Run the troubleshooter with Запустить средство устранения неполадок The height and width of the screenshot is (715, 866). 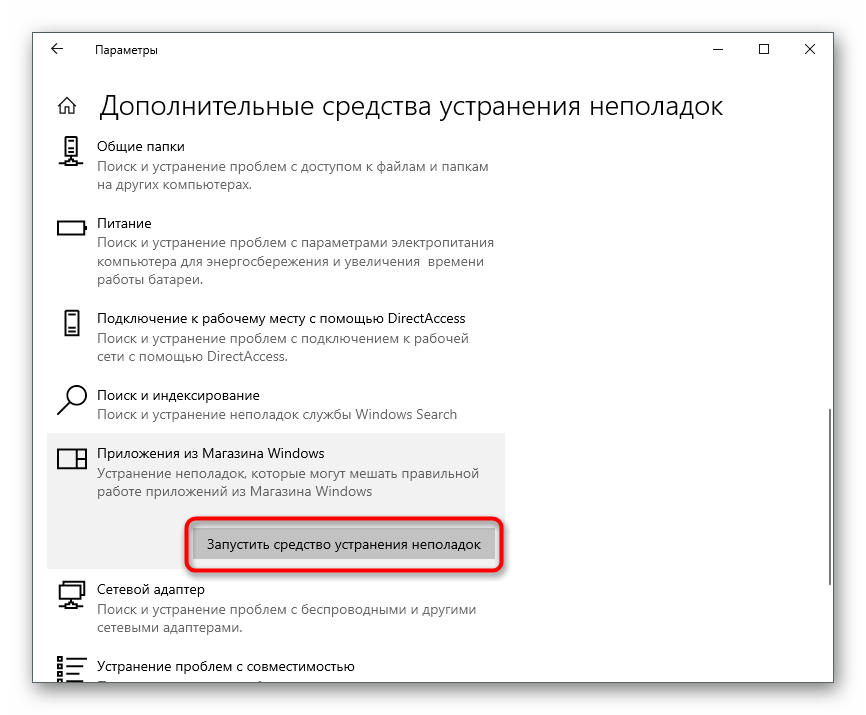point(344,544)
